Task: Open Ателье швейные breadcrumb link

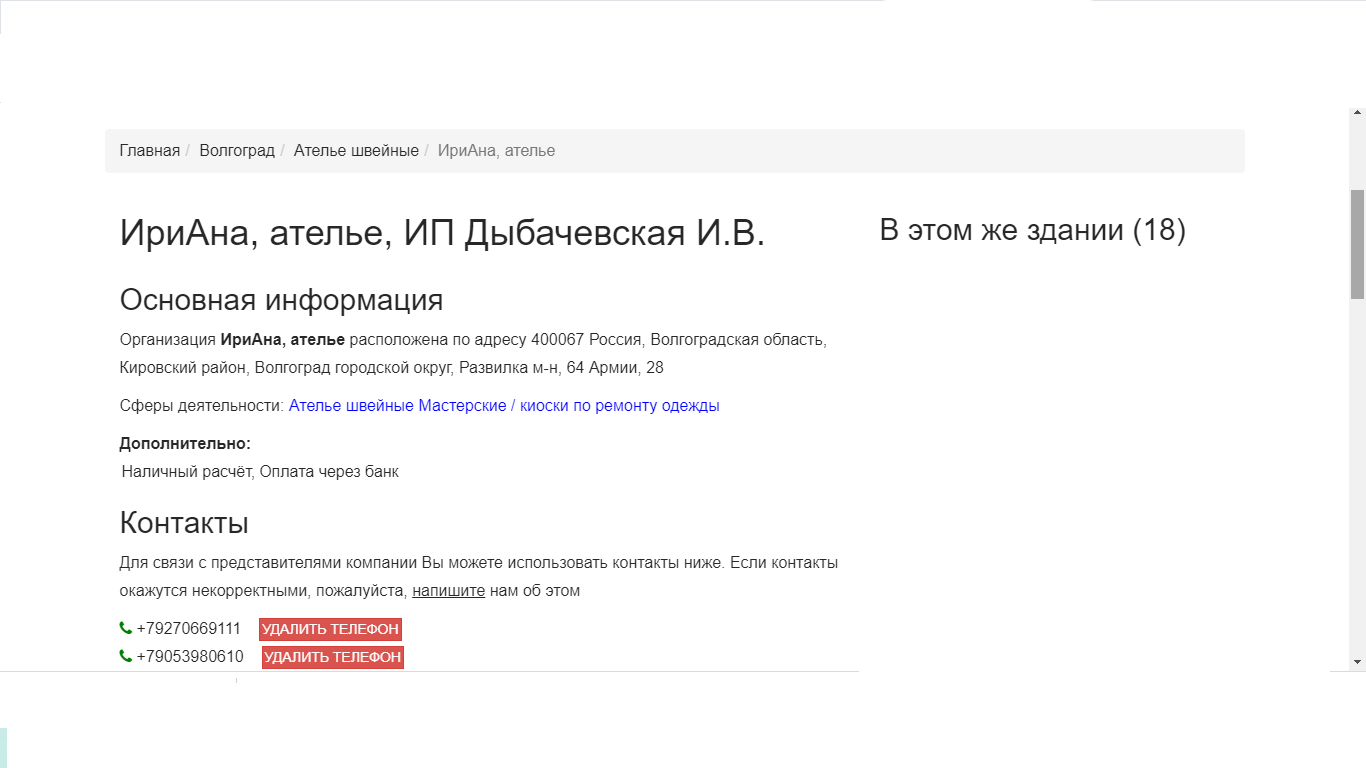Action: 356,151
